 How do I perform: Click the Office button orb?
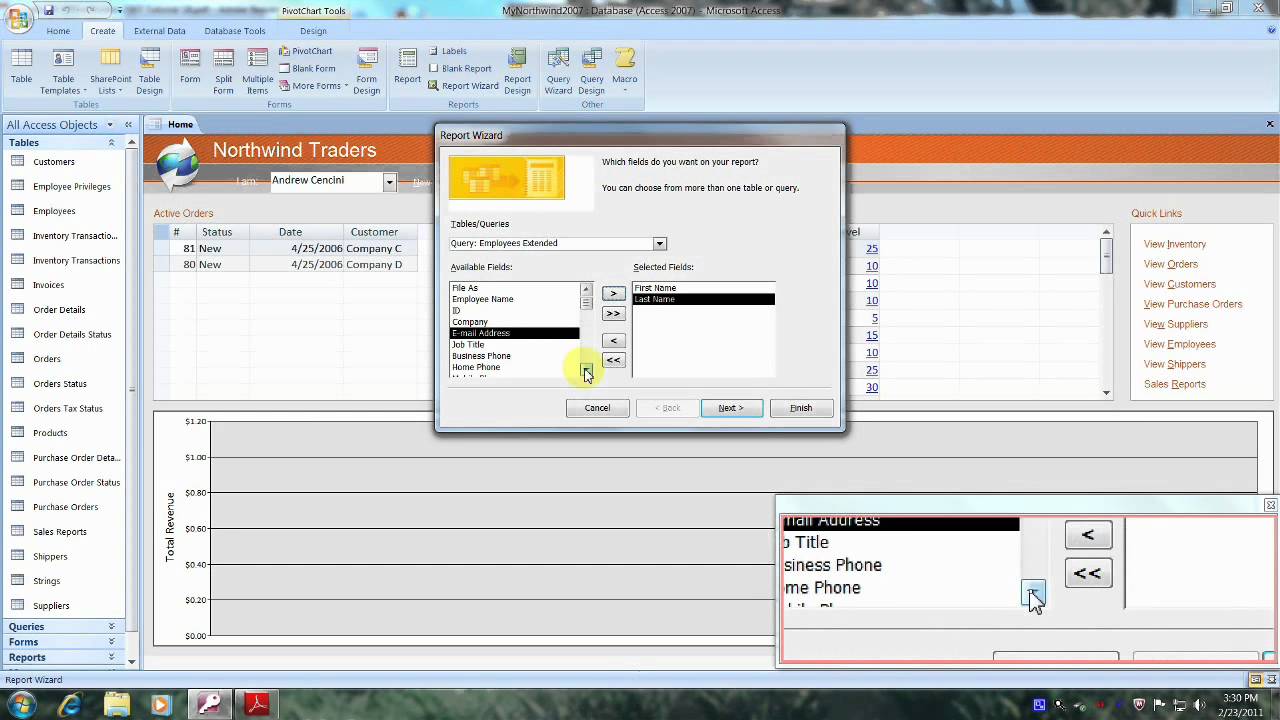coord(18,18)
